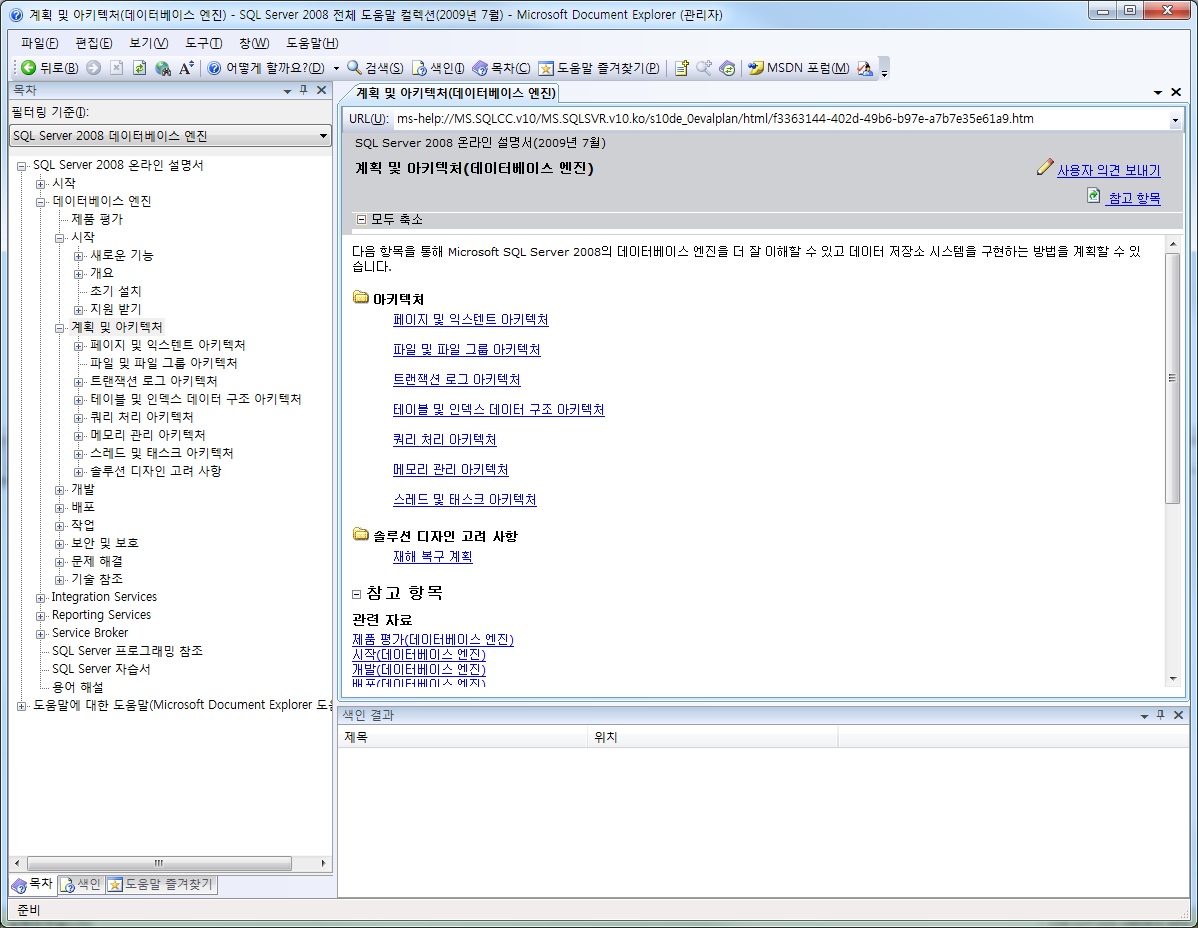Open the 보기(V) menu
This screenshot has width=1198, height=928.
[148, 43]
